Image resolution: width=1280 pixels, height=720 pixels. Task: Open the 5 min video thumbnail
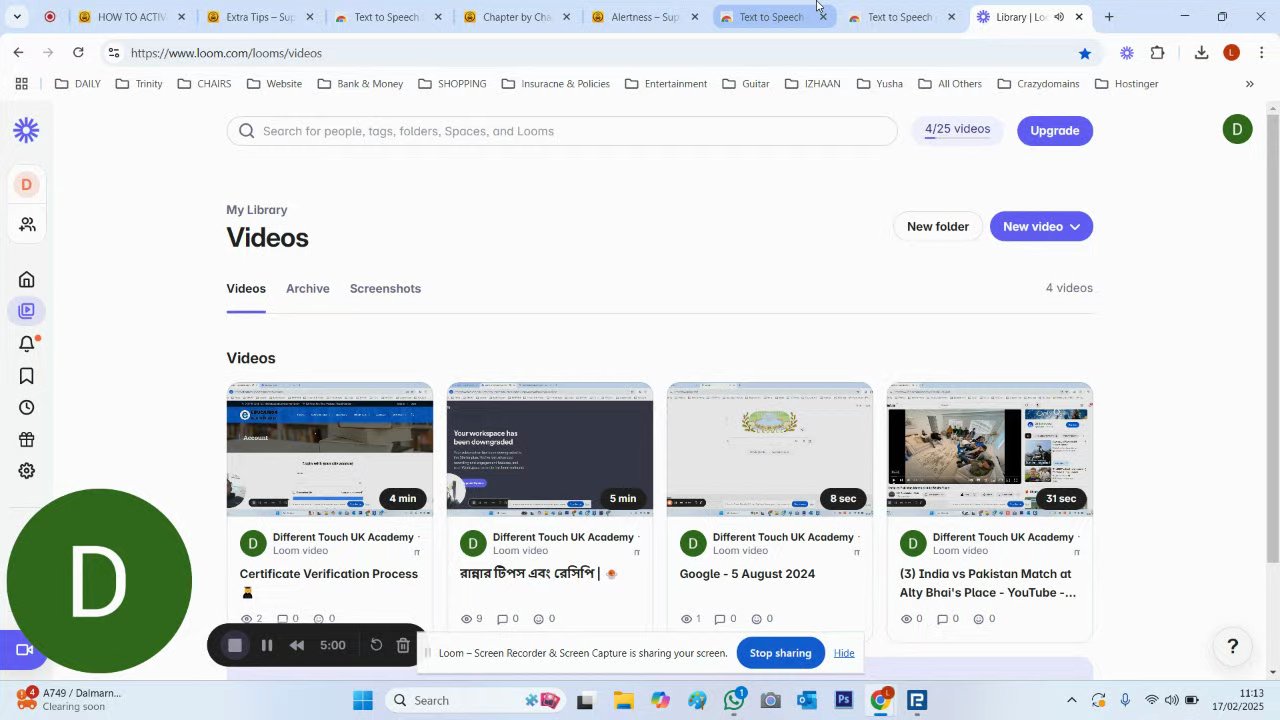click(x=550, y=449)
